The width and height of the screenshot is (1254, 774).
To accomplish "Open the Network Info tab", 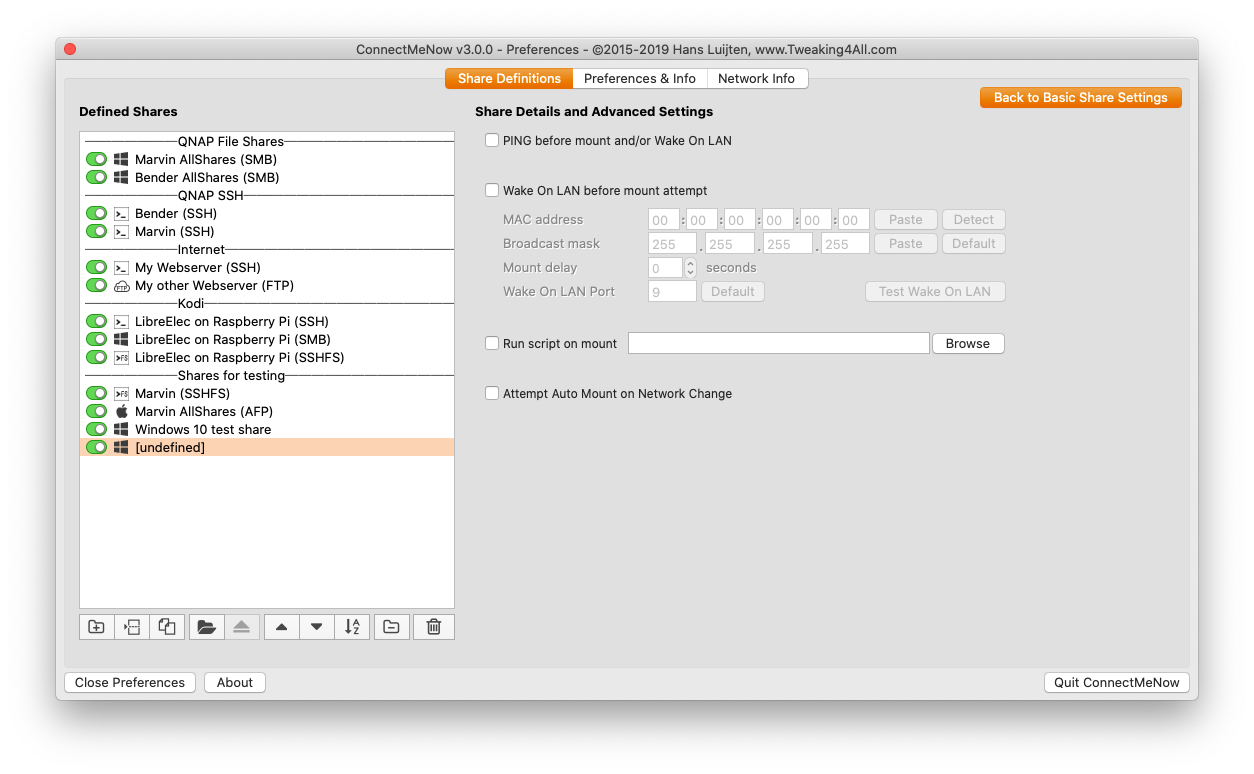I will click(x=757, y=78).
